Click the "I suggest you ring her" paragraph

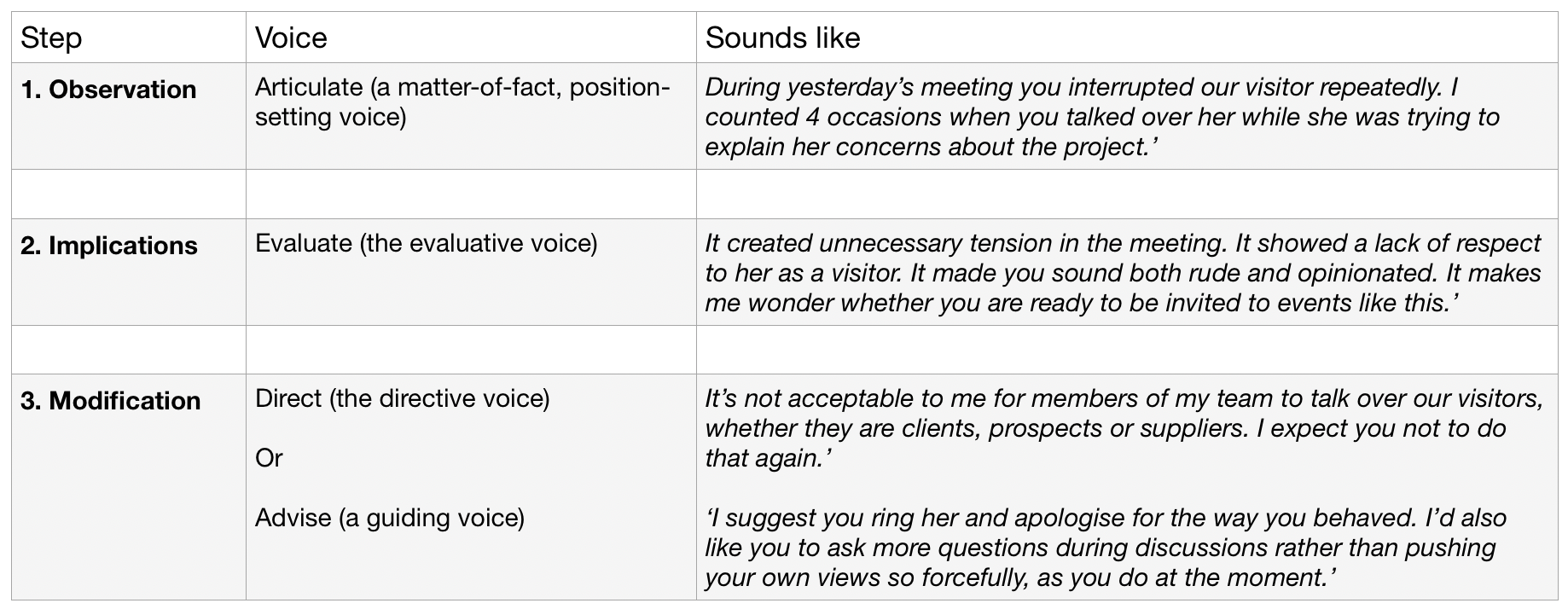[1105, 548]
